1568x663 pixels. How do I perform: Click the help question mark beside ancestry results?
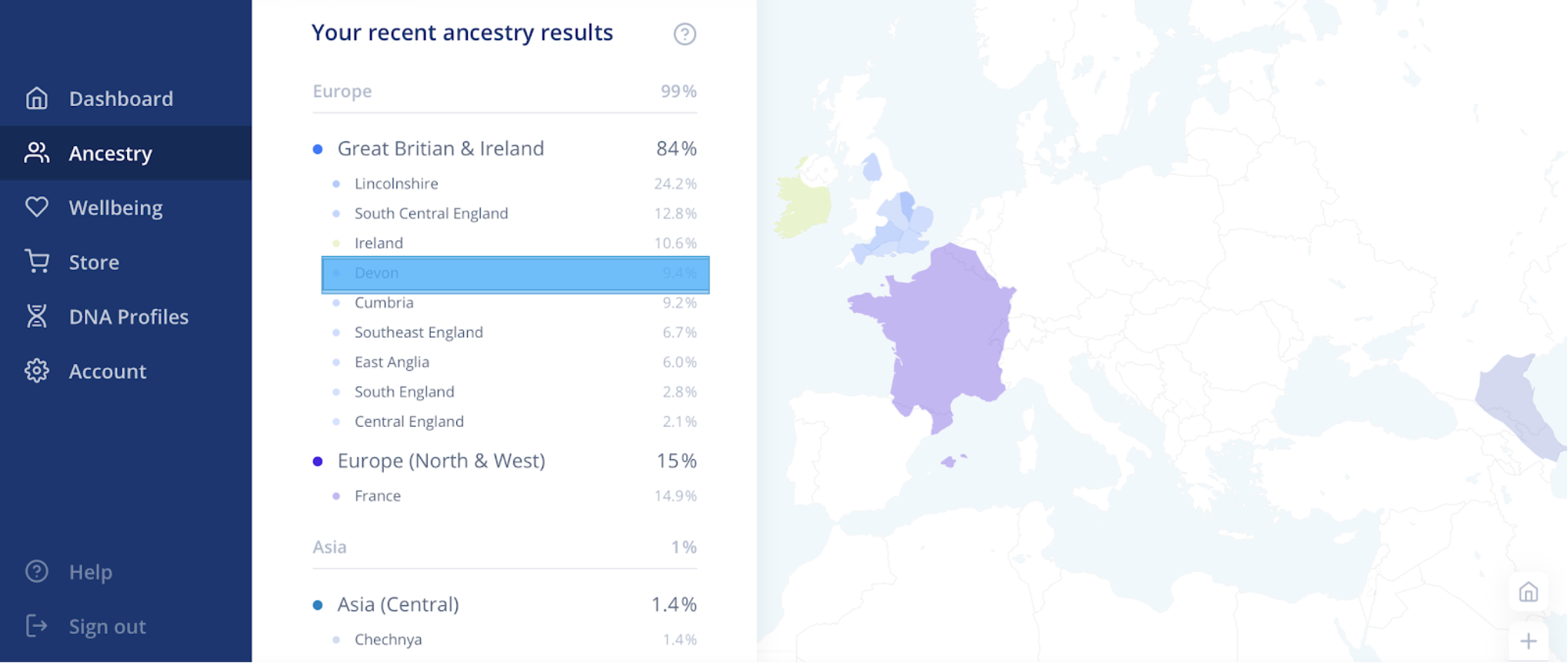[685, 34]
